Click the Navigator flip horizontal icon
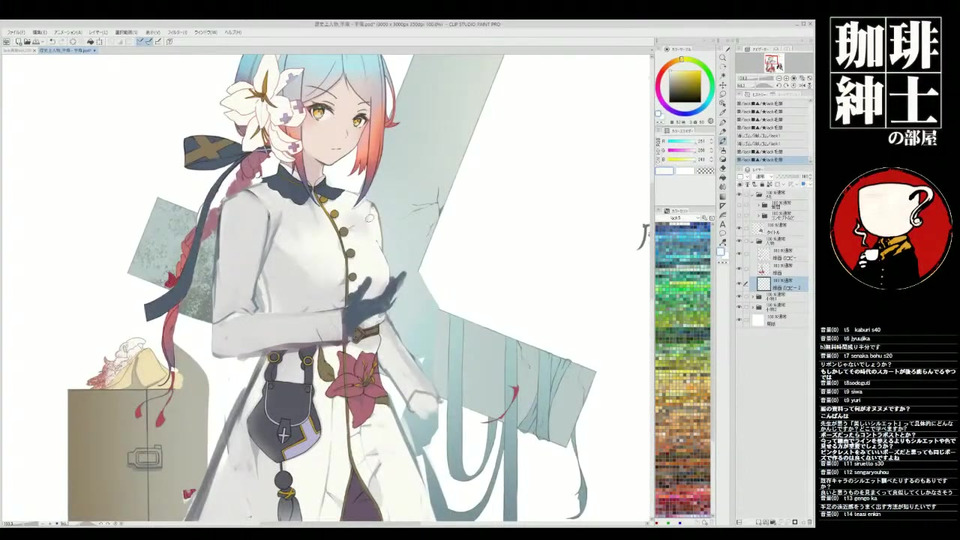Image resolution: width=960 pixels, height=540 pixels. click(x=801, y=86)
